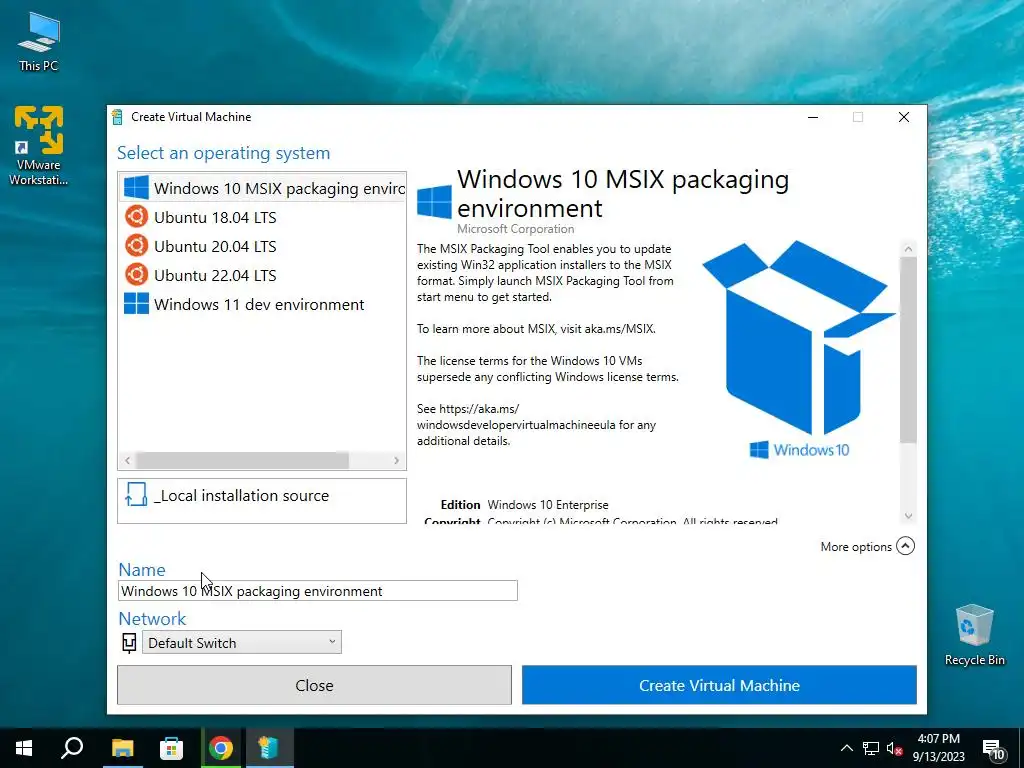Viewport: 1024px width, 768px height.
Task: Click the Ubuntu 20.04 LTS logo icon
Action: (136, 246)
